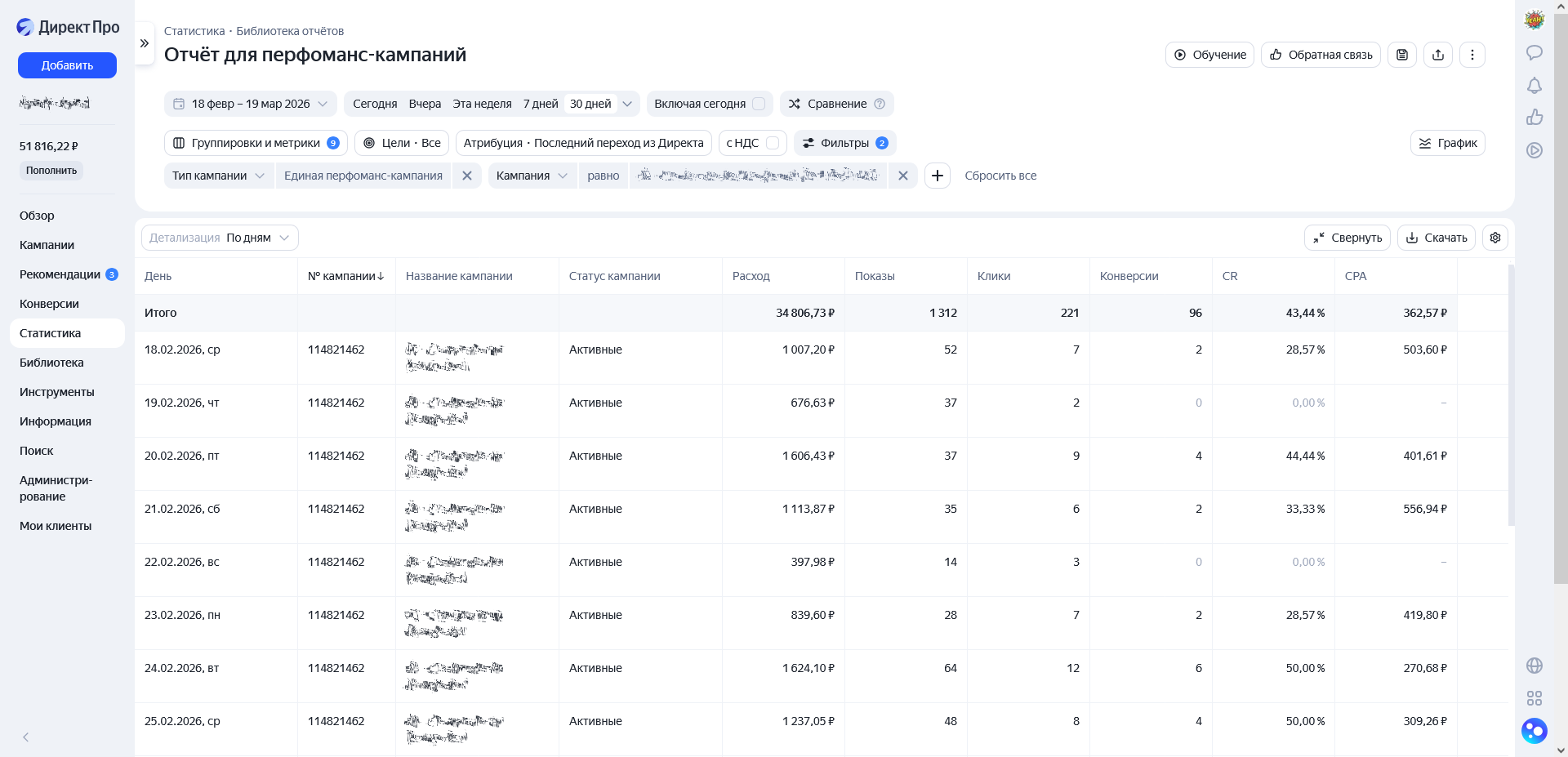Remove the Тип кампании filter
Viewport: 1568px width, 757px height.
[x=467, y=176]
